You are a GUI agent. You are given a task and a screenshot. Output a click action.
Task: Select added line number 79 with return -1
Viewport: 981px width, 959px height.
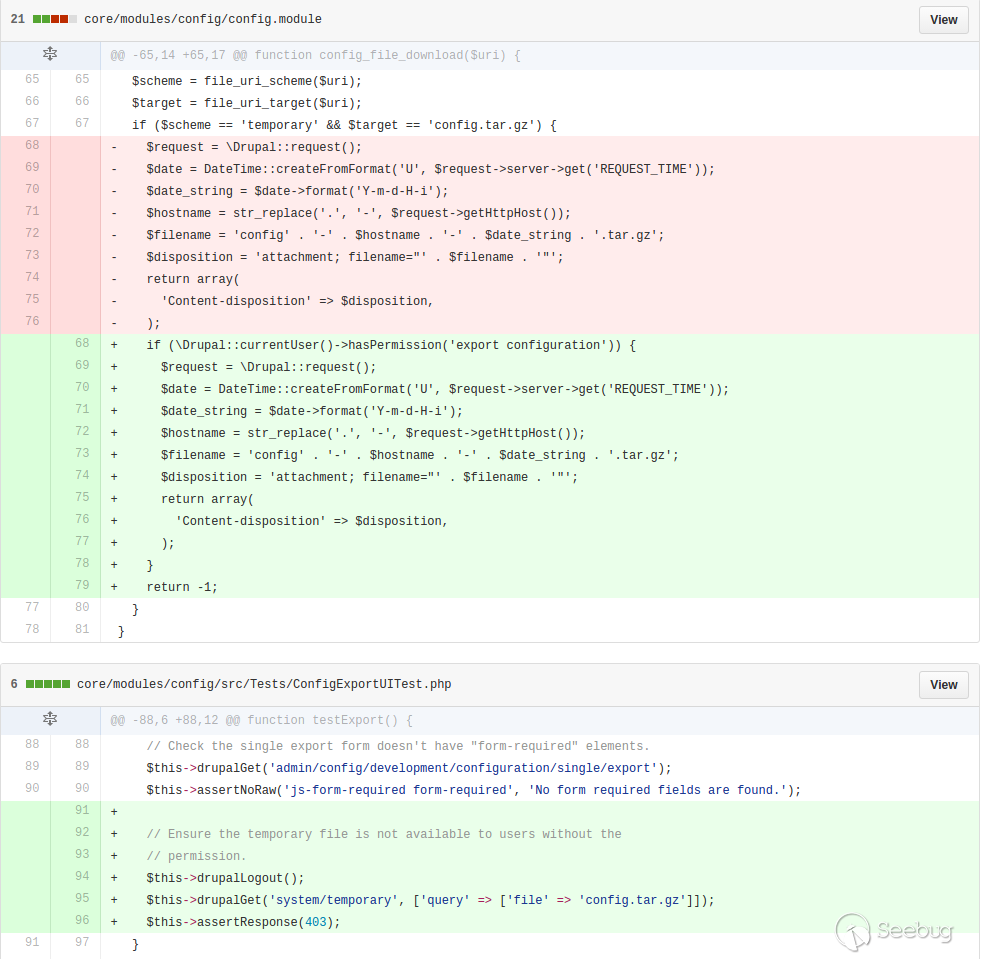pos(81,586)
